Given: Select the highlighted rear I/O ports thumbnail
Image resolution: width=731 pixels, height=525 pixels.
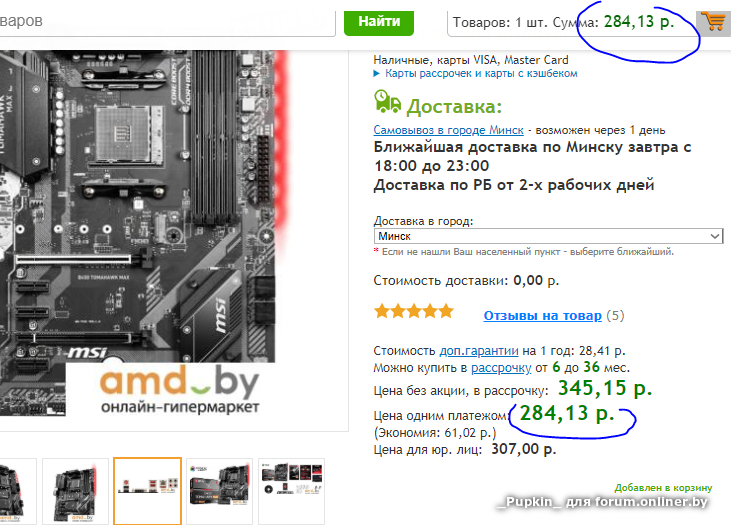Looking at the screenshot, I should tap(147, 491).
